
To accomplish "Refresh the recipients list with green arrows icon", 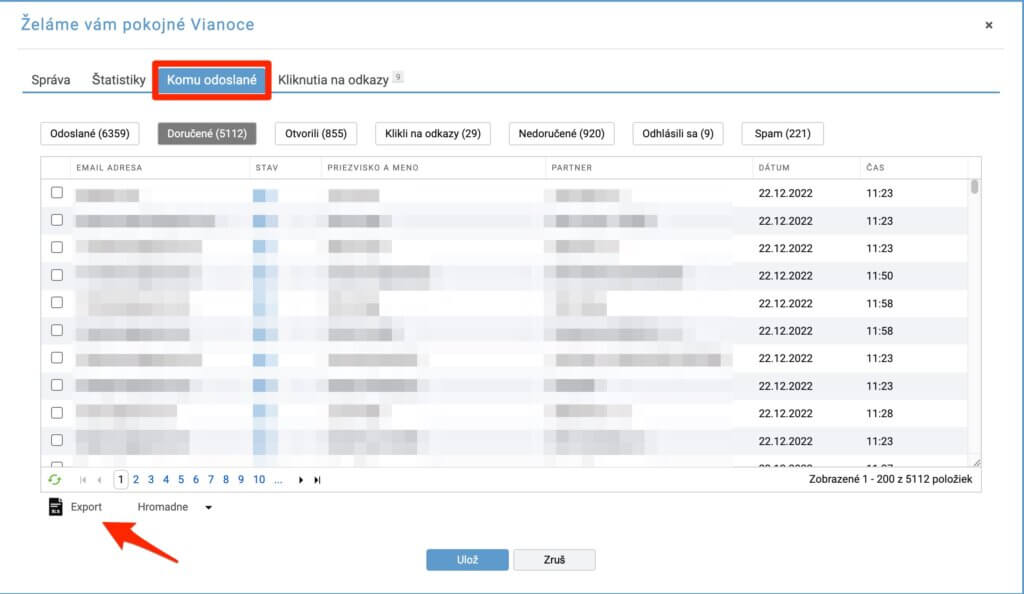I will click(55, 480).
